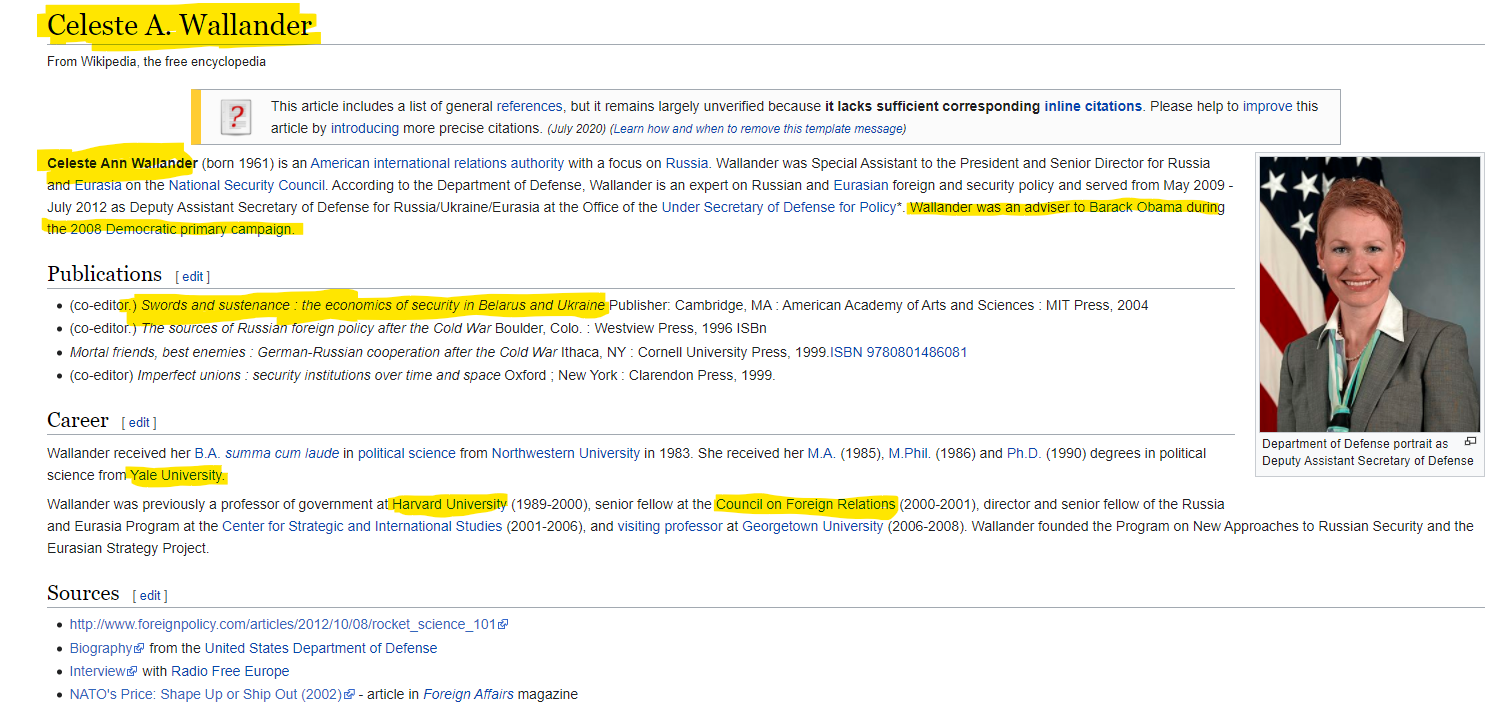Click the 'Publications' section heading
Image resolution: width=1498 pixels, height=705 pixels.
[104, 274]
